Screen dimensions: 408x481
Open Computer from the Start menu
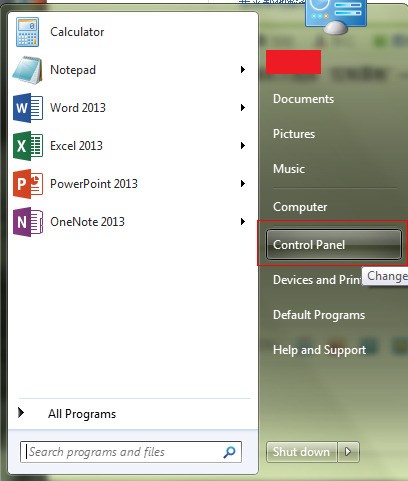coord(300,207)
